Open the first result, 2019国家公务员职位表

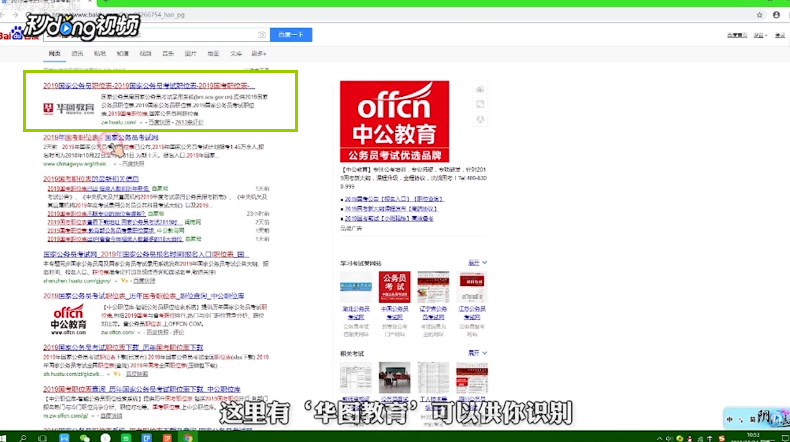(149, 86)
